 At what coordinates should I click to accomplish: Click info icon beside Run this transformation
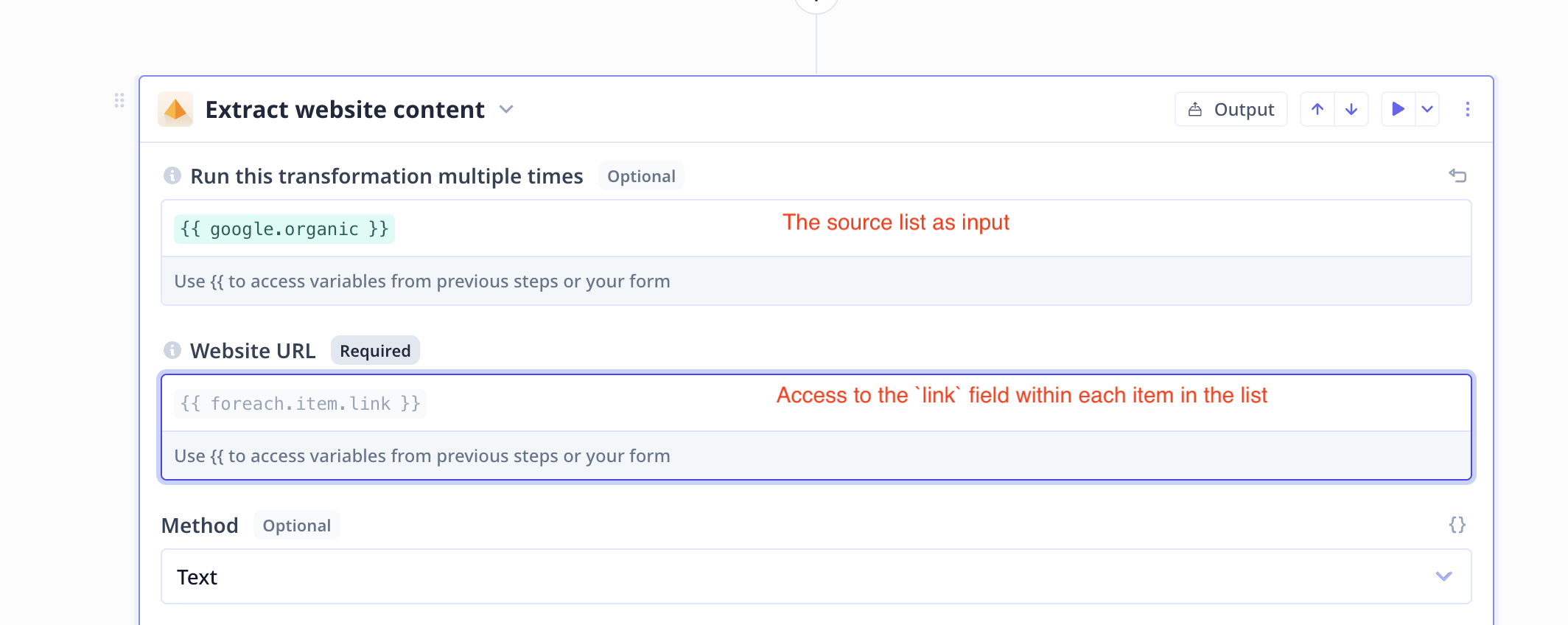pos(172,175)
